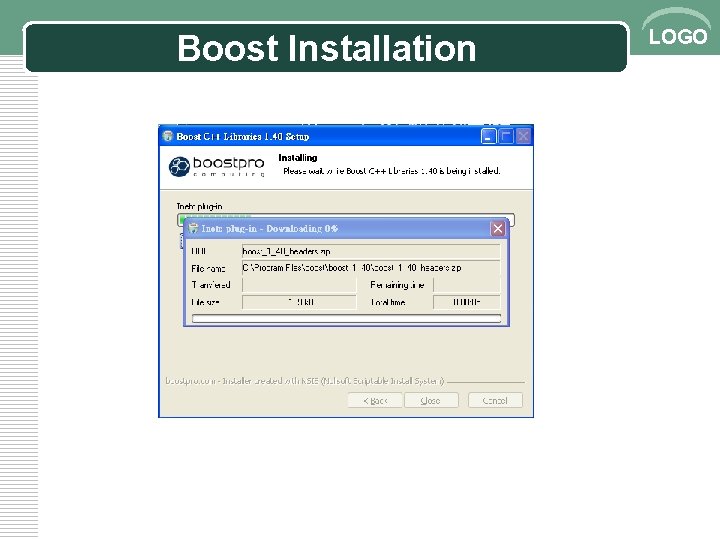Minimize the Boost C++ Libraries Setup window
Image resolution: width=720 pixels, height=540 pixels.
[488, 136]
